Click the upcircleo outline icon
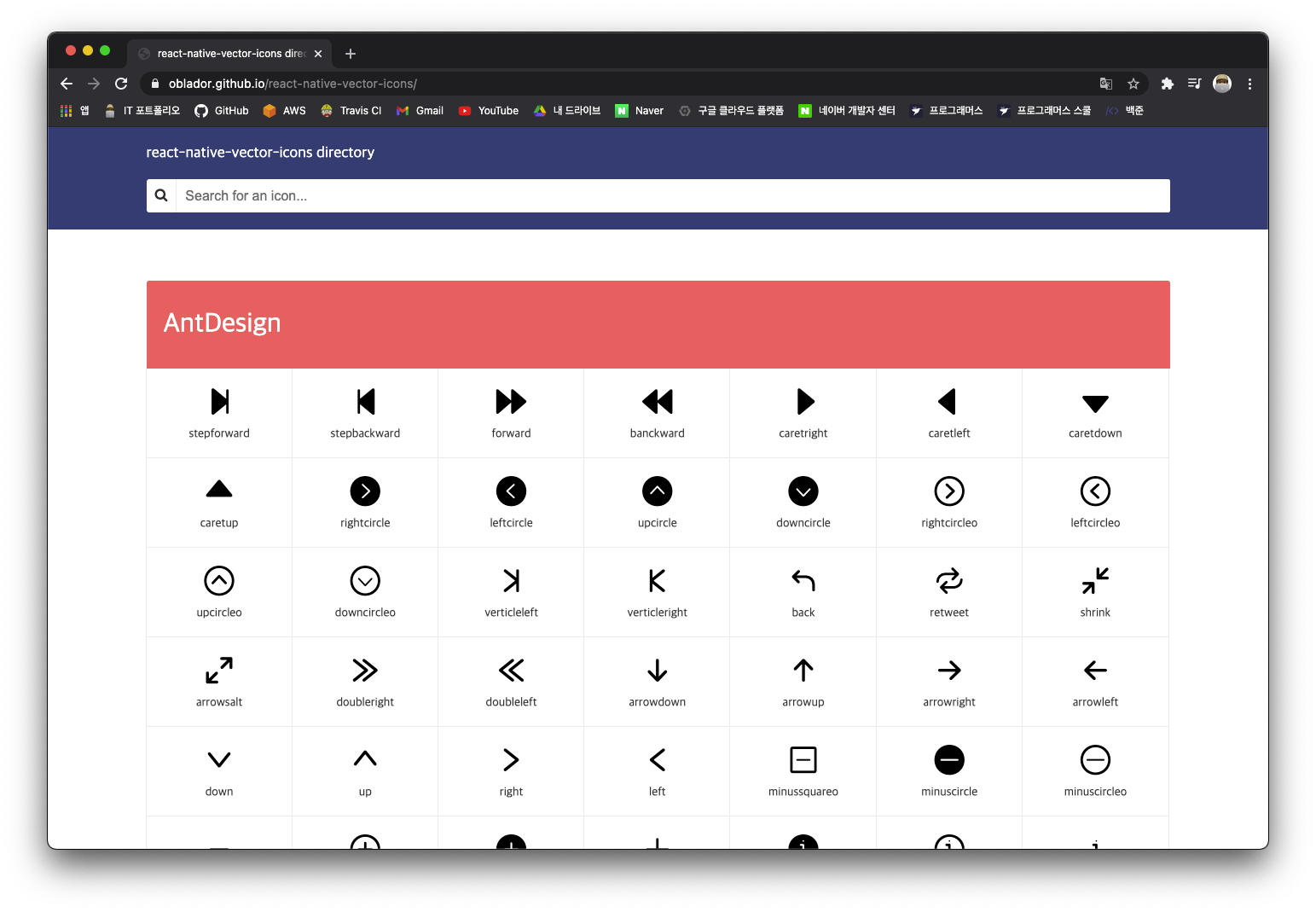The height and width of the screenshot is (912, 1316). [219, 580]
